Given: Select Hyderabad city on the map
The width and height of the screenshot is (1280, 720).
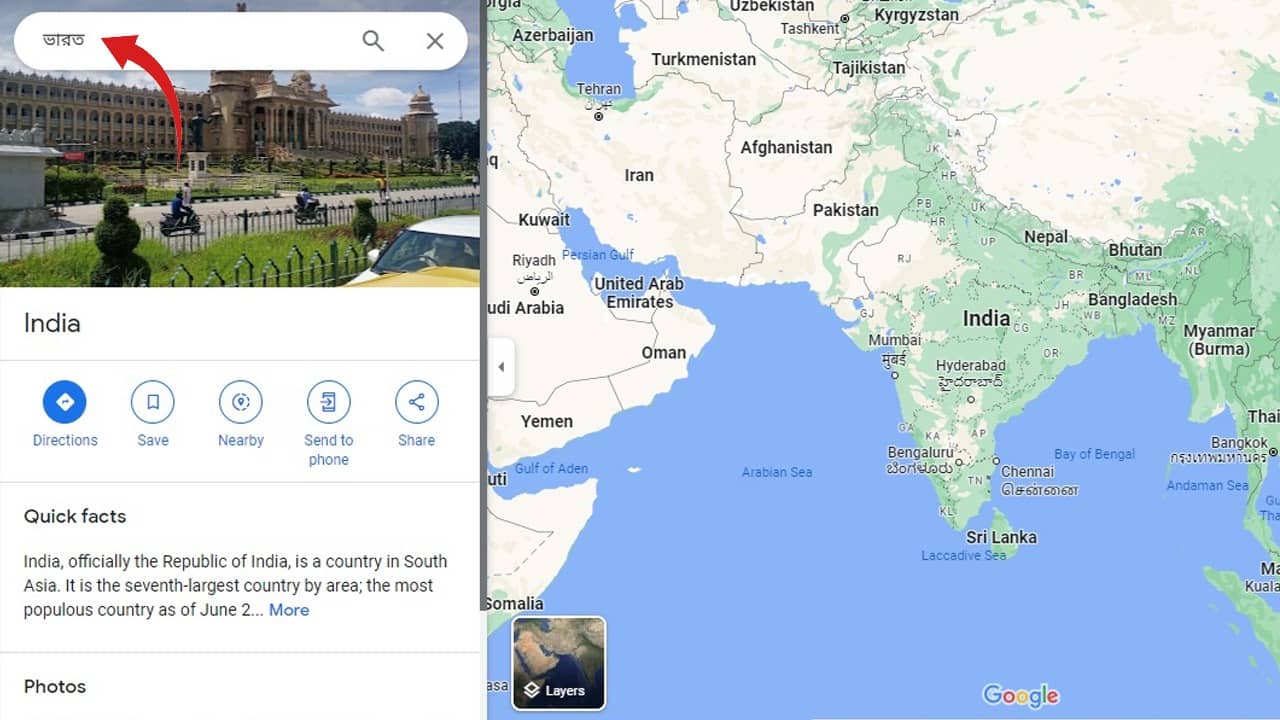Looking at the screenshot, I should pos(970,366).
